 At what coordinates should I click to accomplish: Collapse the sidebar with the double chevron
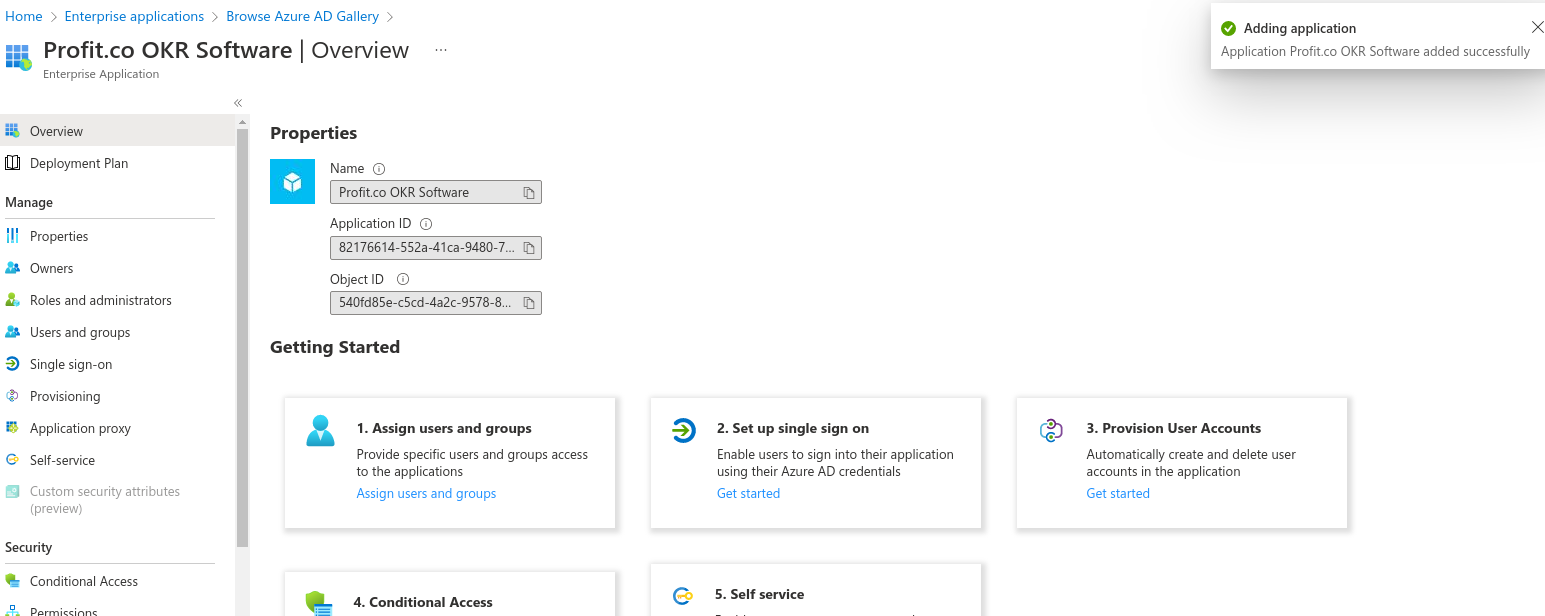[238, 103]
